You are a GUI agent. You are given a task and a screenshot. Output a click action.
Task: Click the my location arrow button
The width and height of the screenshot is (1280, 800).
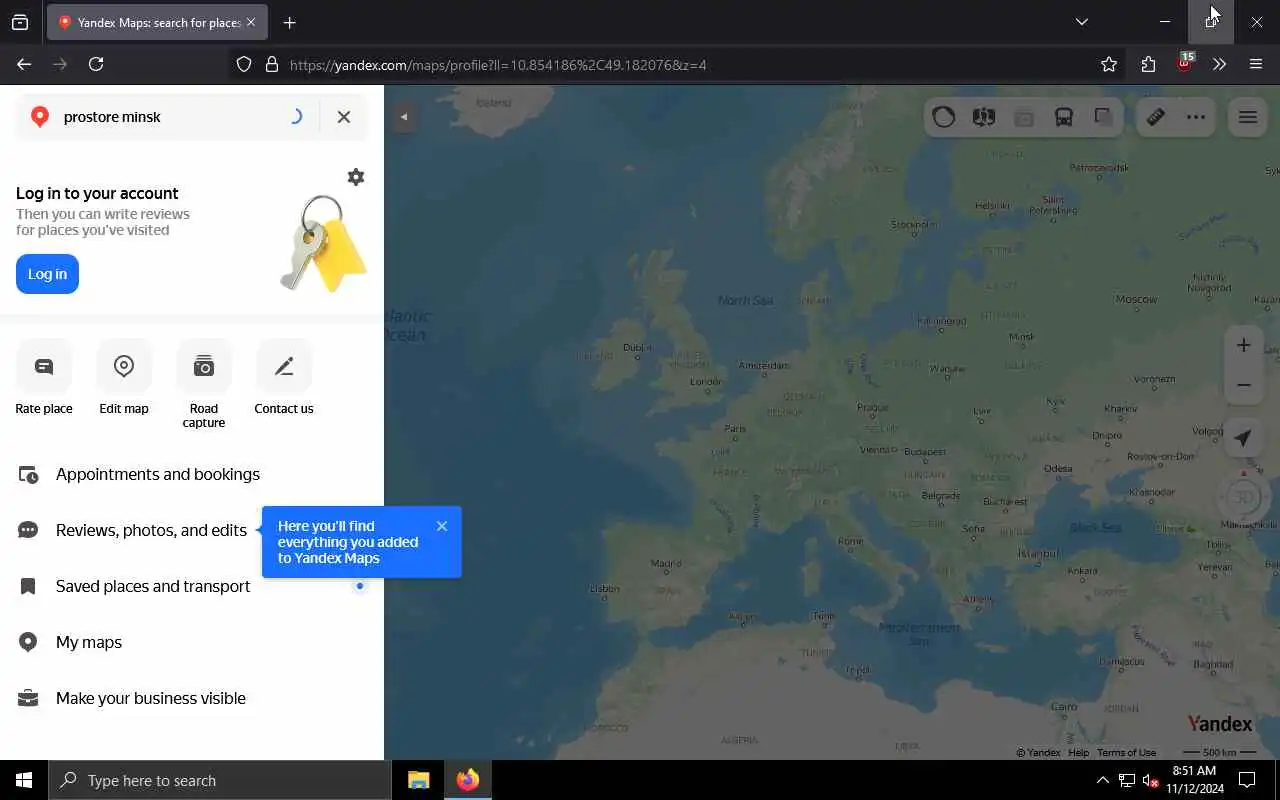1244,438
